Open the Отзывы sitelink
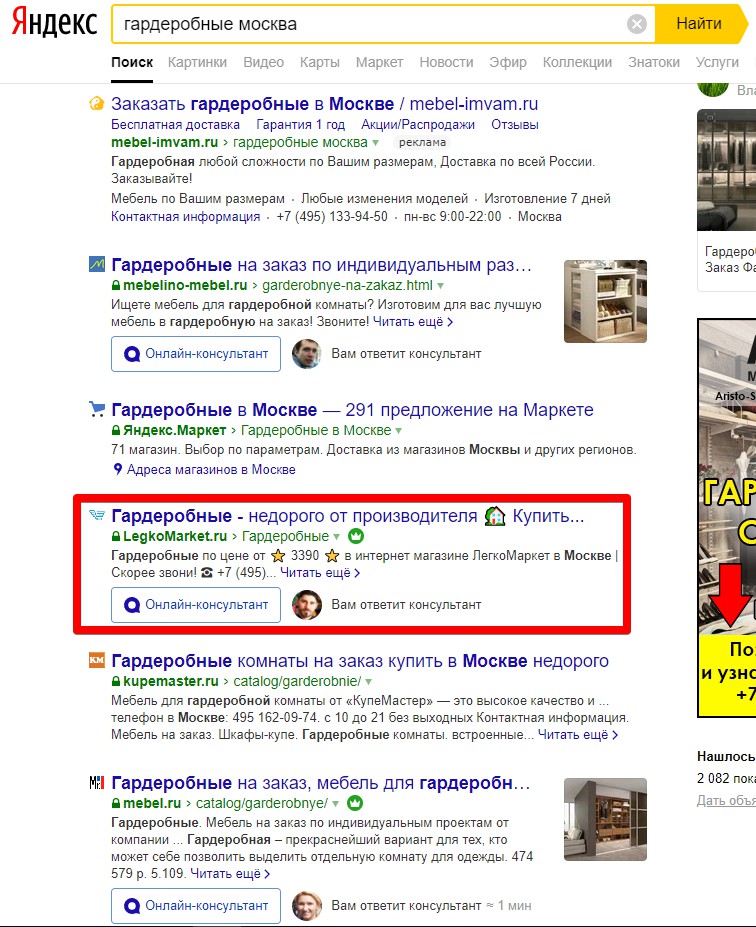Viewport: 756px width, 927px height. 515,125
